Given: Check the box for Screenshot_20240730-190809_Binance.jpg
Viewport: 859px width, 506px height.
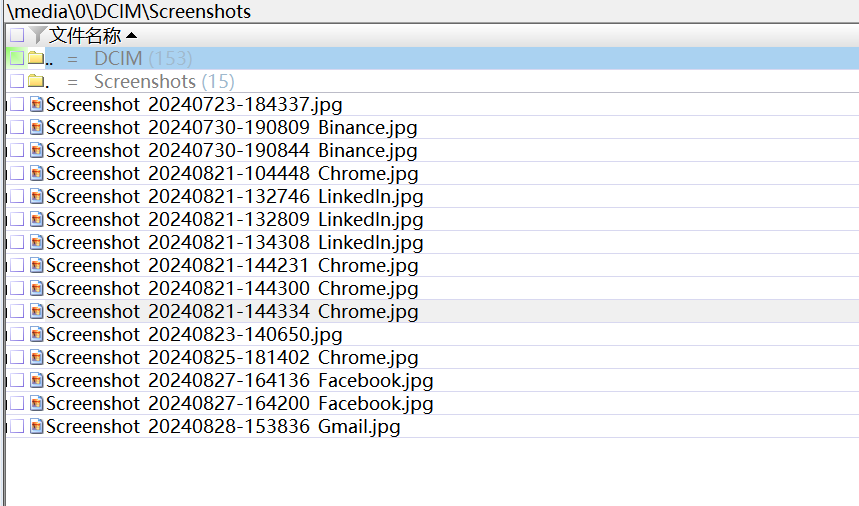Looking at the screenshot, I should 17,128.
